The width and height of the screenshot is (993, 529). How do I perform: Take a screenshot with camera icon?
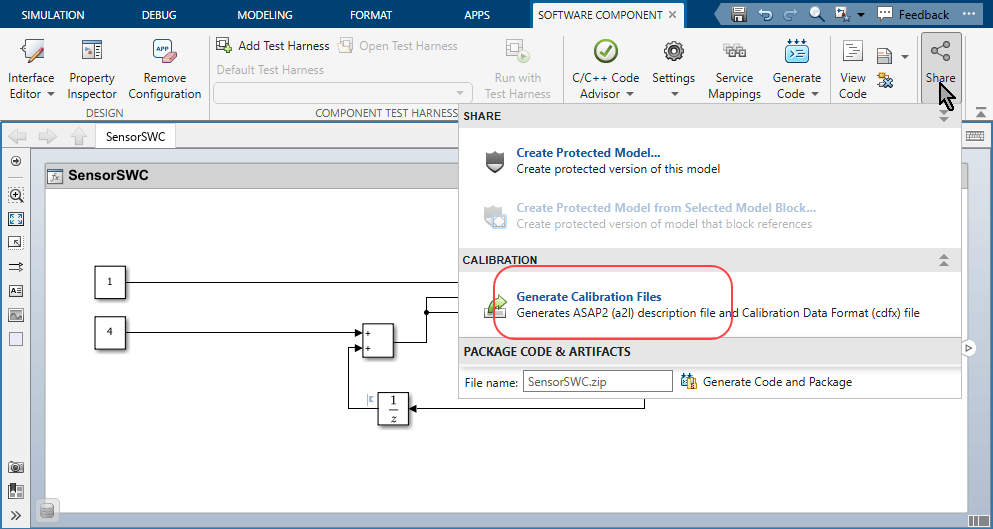pos(16,468)
